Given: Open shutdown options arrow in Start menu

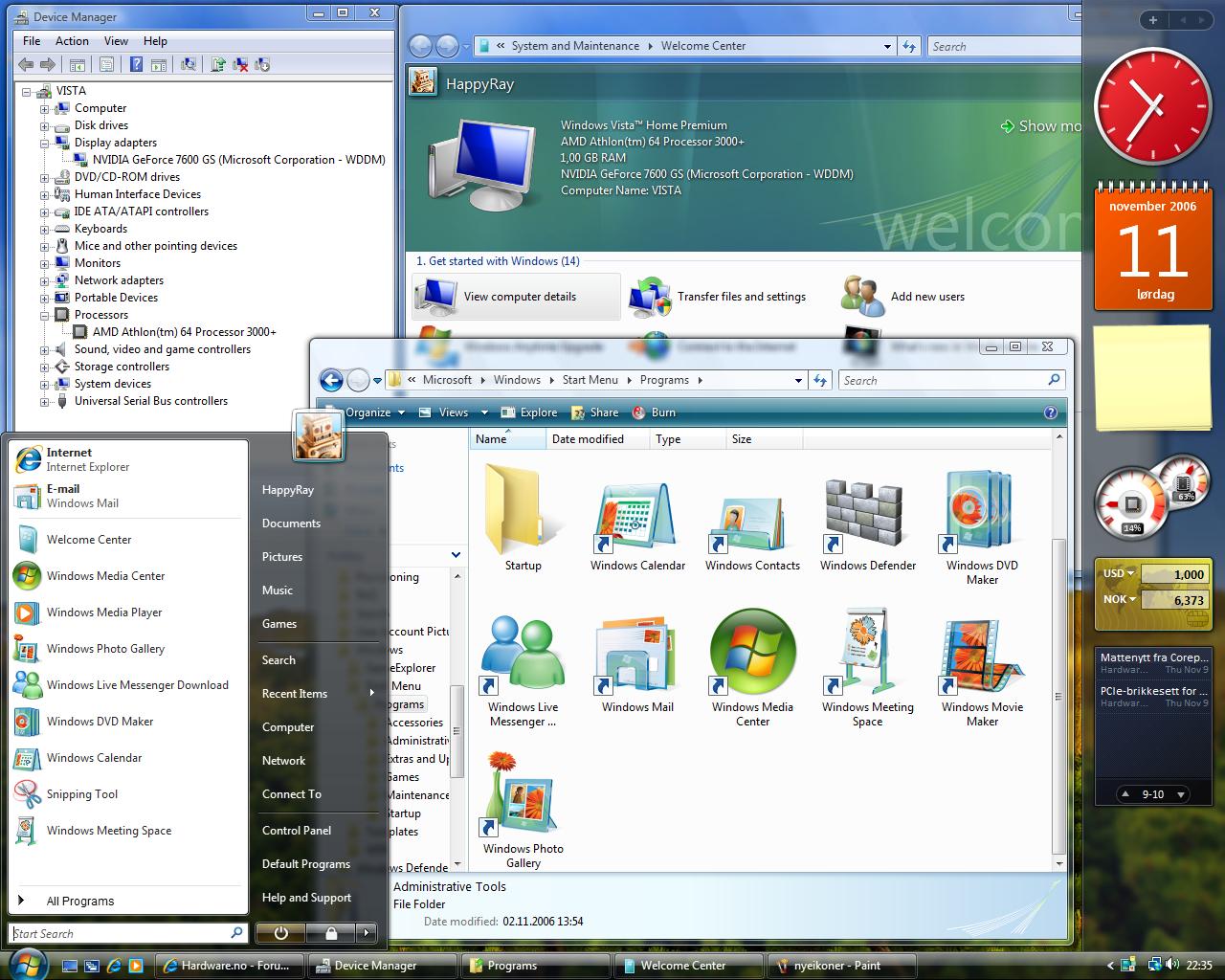Looking at the screenshot, I should tap(366, 932).
